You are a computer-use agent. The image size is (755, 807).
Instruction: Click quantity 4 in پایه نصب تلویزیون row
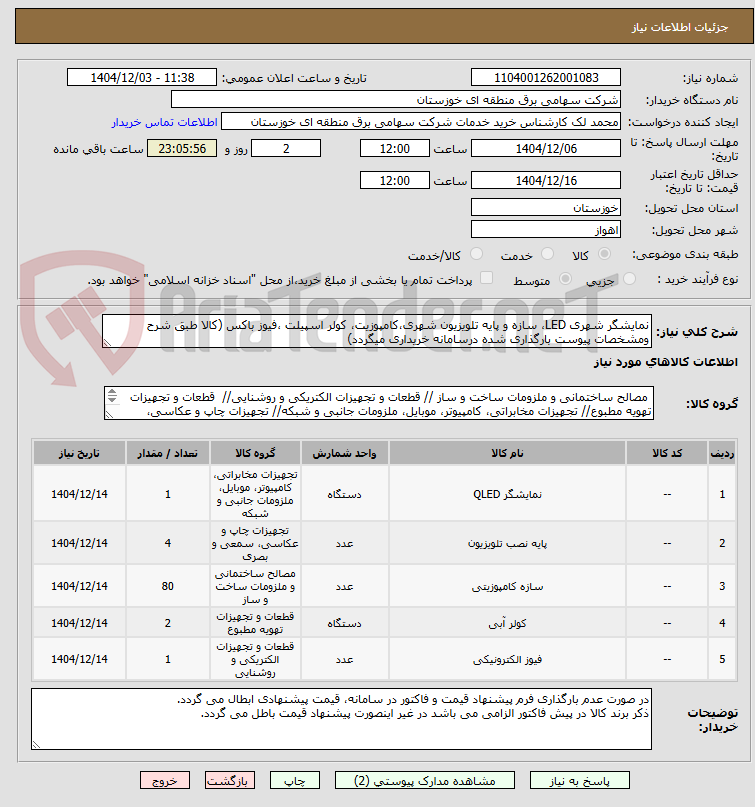click(167, 543)
